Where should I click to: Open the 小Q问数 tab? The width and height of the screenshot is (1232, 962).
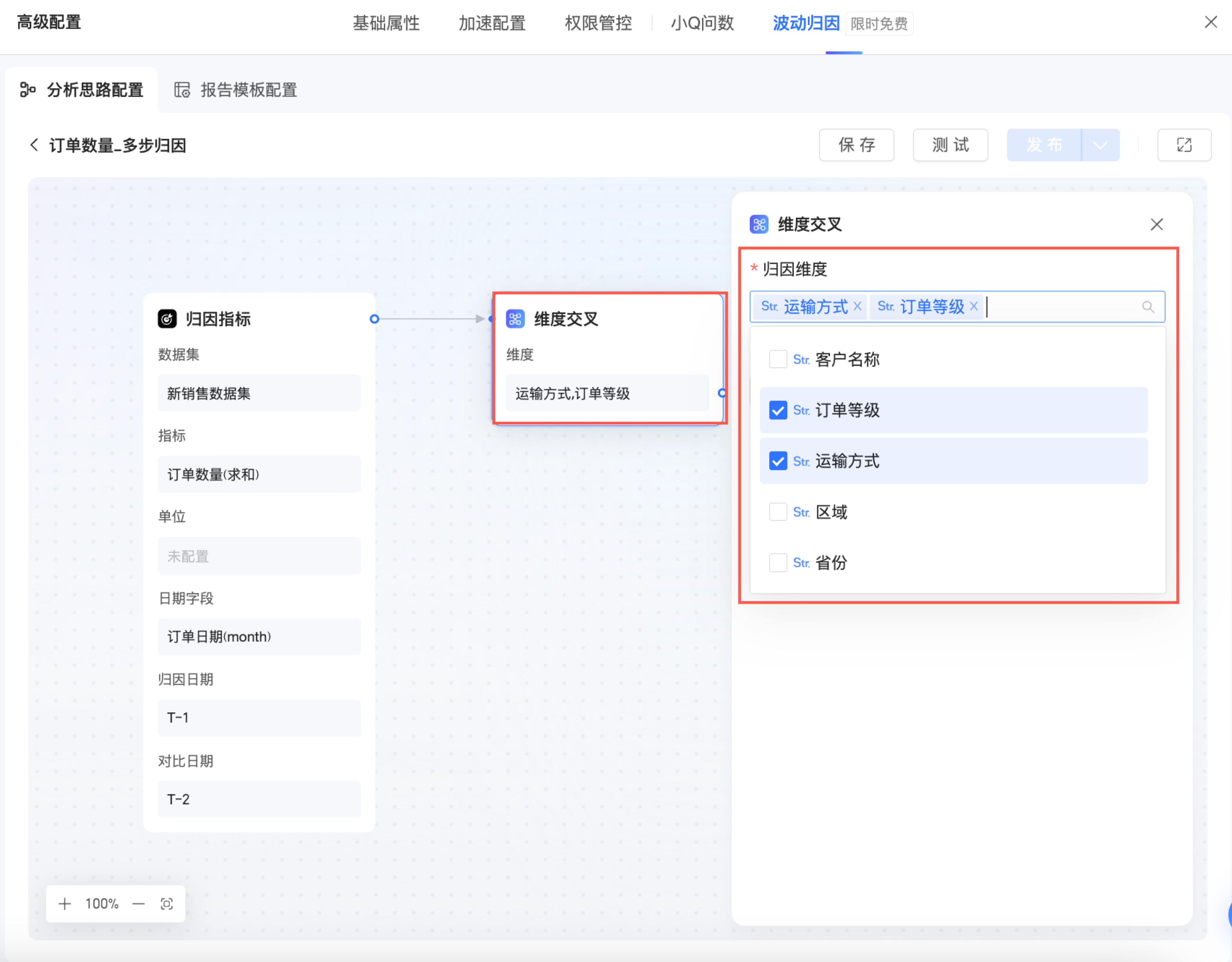click(702, 23)
